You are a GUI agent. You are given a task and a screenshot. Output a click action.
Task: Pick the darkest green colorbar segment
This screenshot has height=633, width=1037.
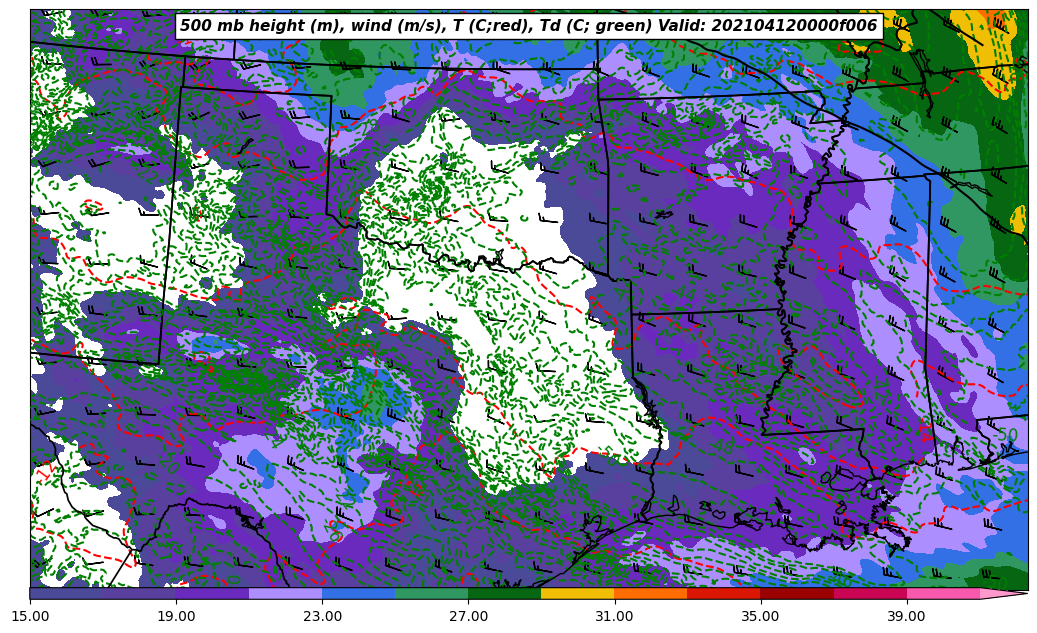coord(504,593)
